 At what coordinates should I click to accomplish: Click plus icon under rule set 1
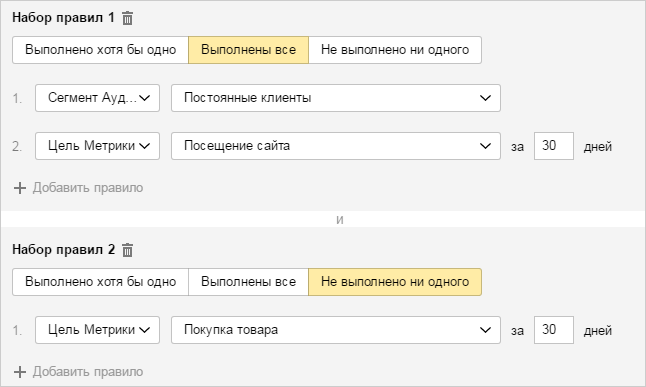(20, 188)
